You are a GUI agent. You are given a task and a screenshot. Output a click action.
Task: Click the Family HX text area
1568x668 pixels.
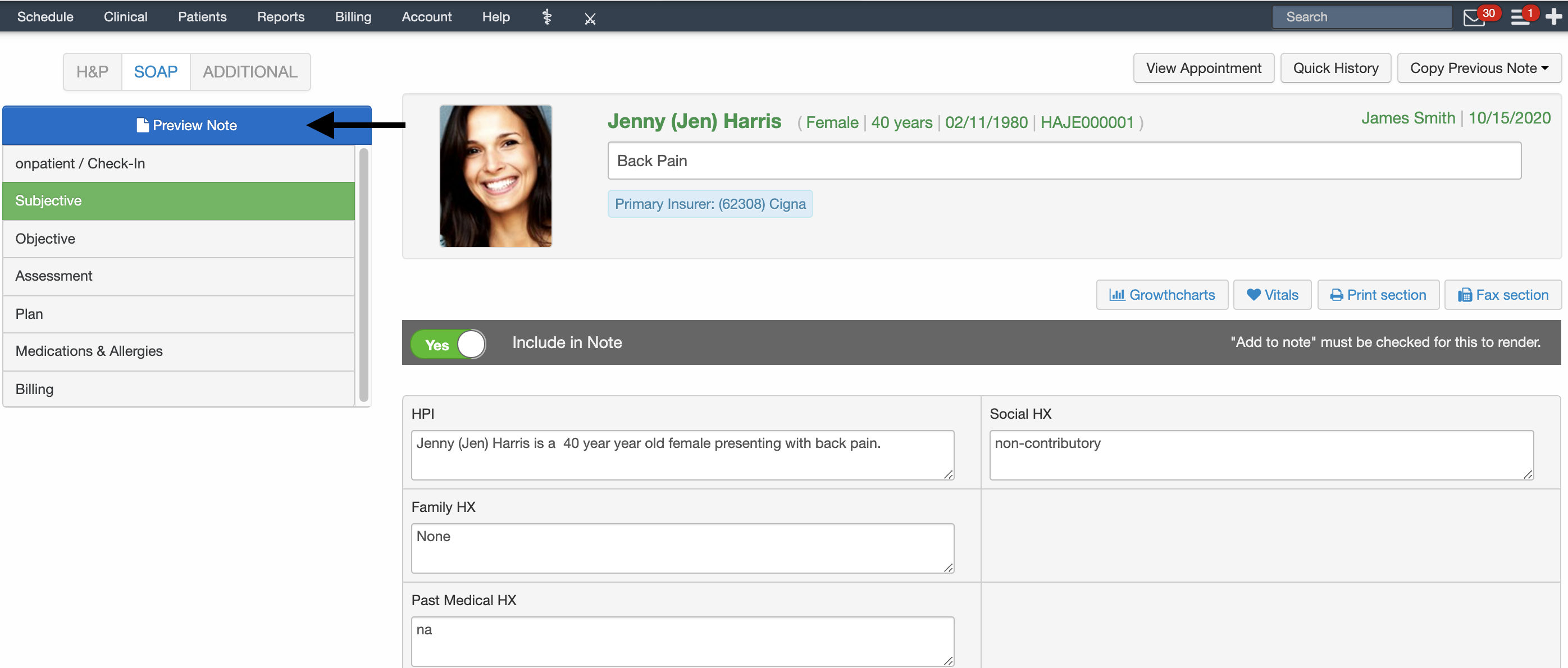tap(682, 548)
